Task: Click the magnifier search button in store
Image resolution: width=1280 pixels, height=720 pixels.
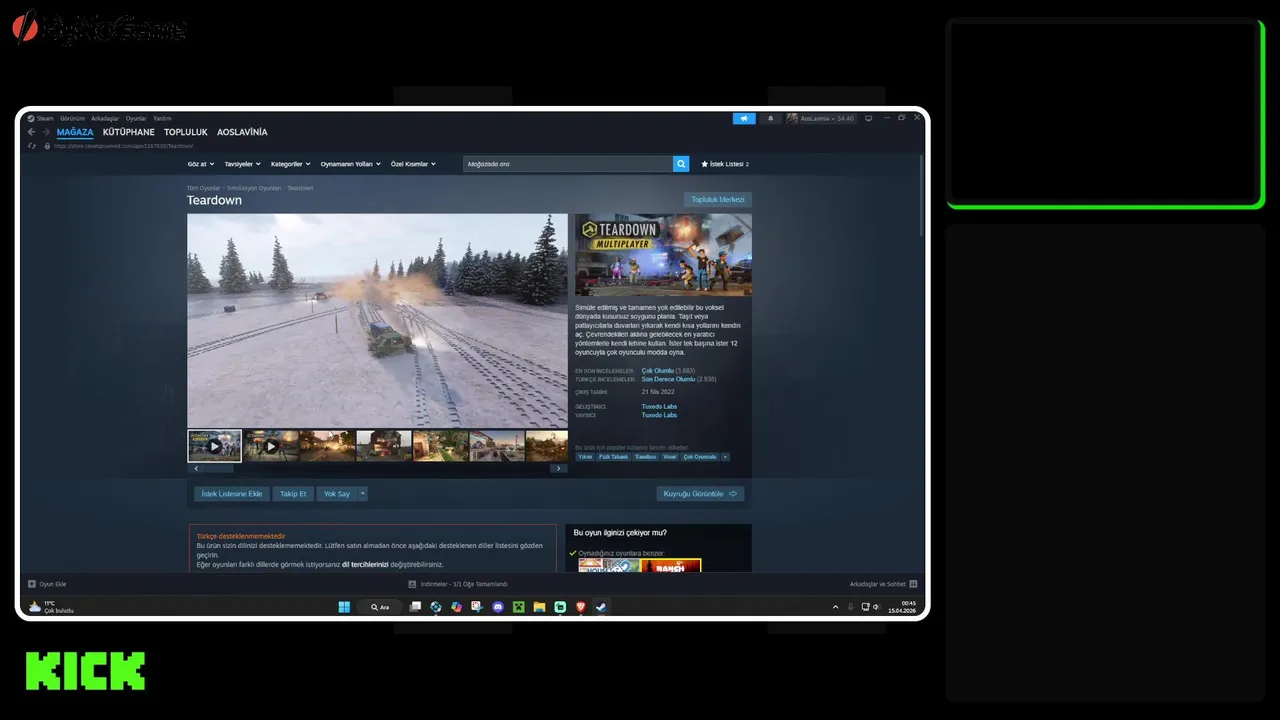Action: point(681,164)
